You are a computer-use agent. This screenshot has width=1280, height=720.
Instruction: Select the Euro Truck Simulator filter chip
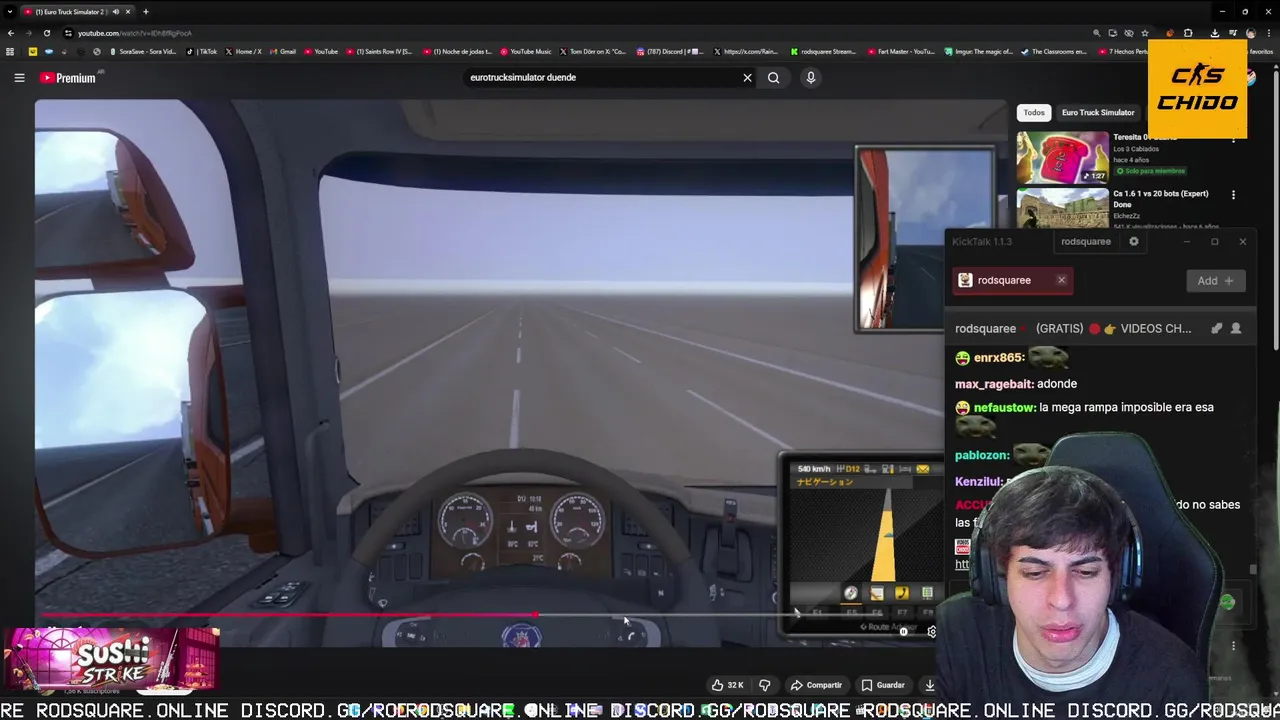(1098, 112)
